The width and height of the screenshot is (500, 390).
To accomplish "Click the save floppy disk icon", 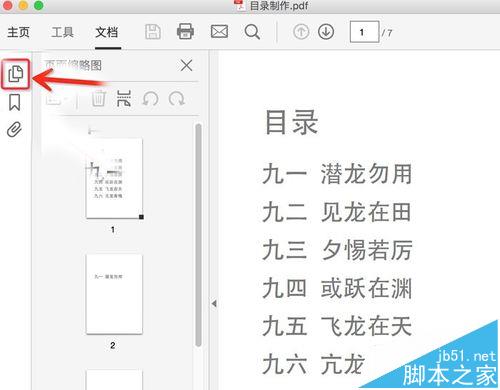I will (x=153, y=32).
